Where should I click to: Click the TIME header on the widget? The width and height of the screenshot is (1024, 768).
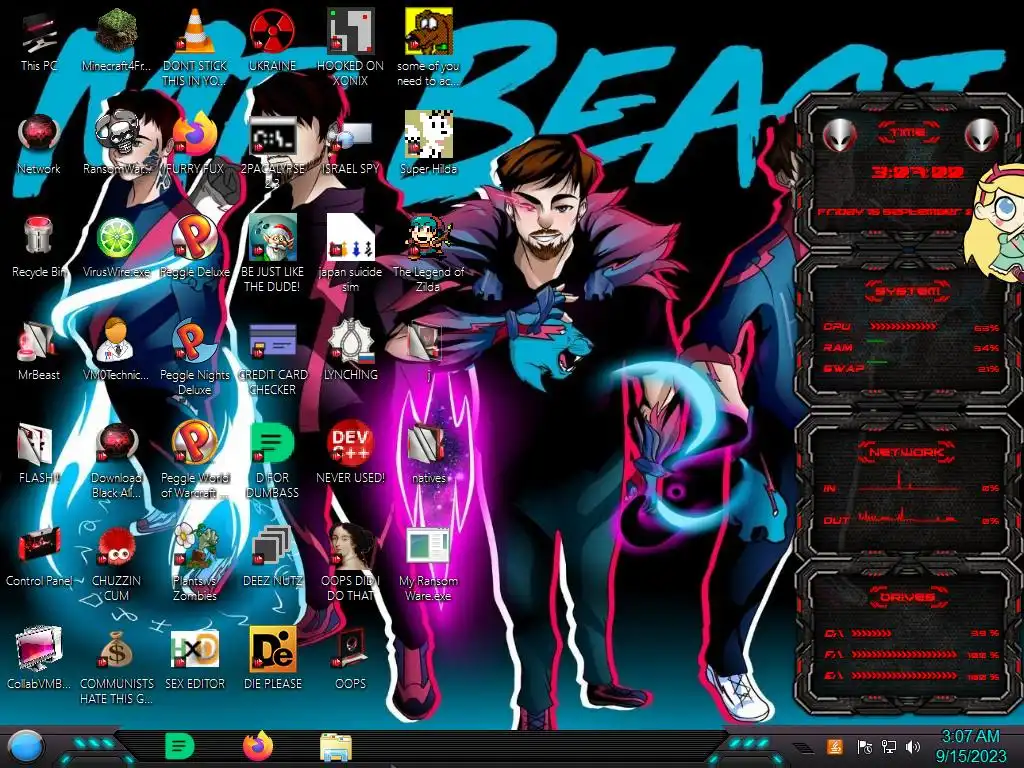[908, 133]
